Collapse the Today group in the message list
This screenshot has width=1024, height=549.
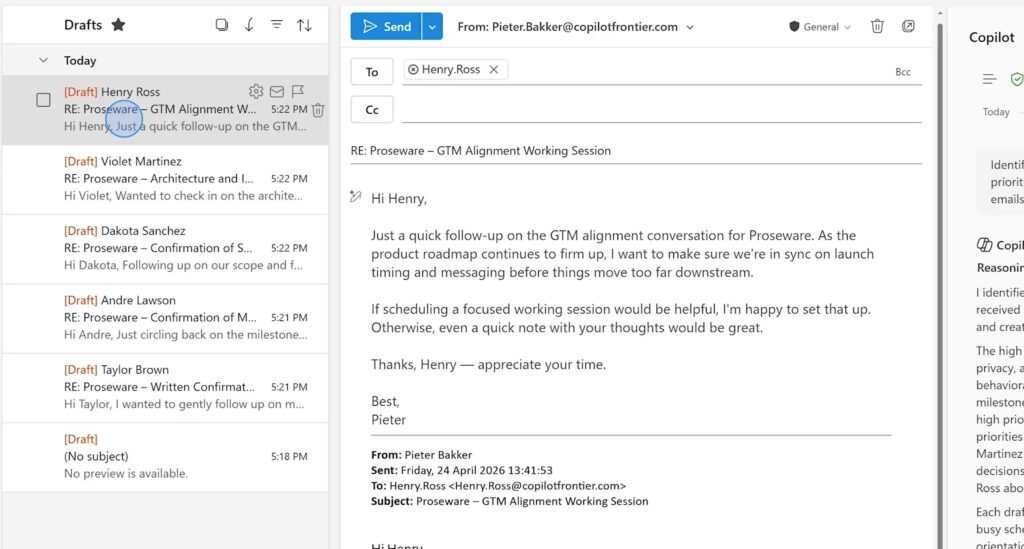tap(43, 61)
